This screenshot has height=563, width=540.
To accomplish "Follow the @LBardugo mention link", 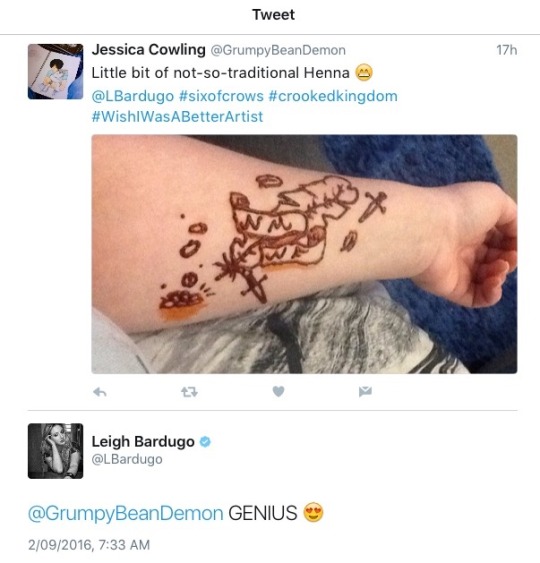I will click(132, 96).
